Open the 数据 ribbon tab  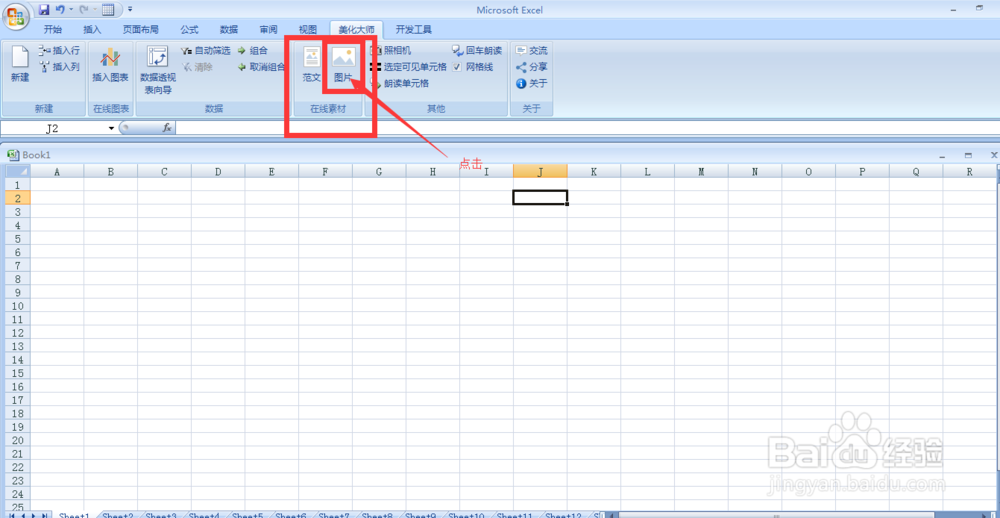pos(229,29)
